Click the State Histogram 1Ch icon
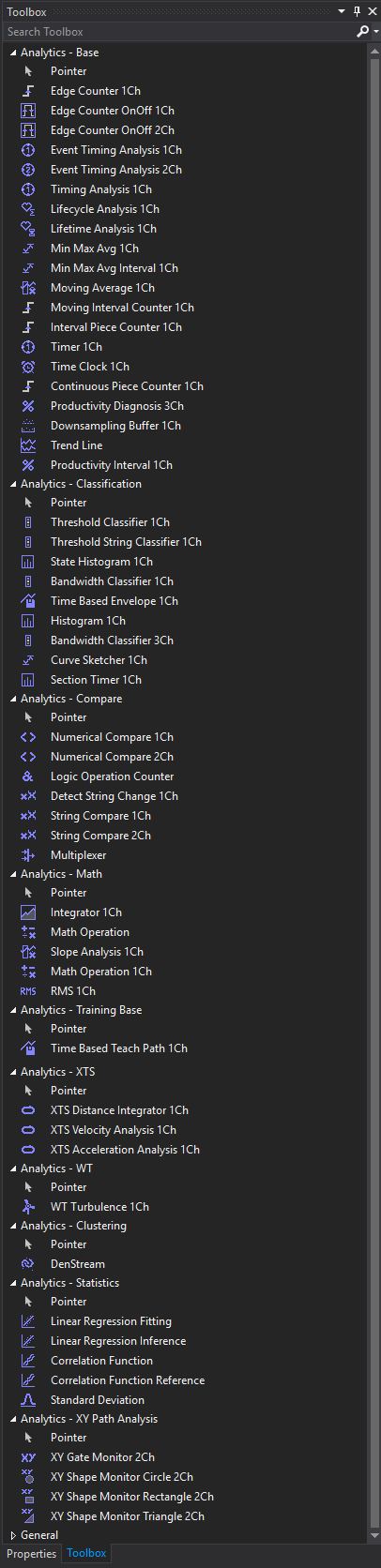Image resolution: width=381 pixels, height=1568 pixels. (28, 562)
